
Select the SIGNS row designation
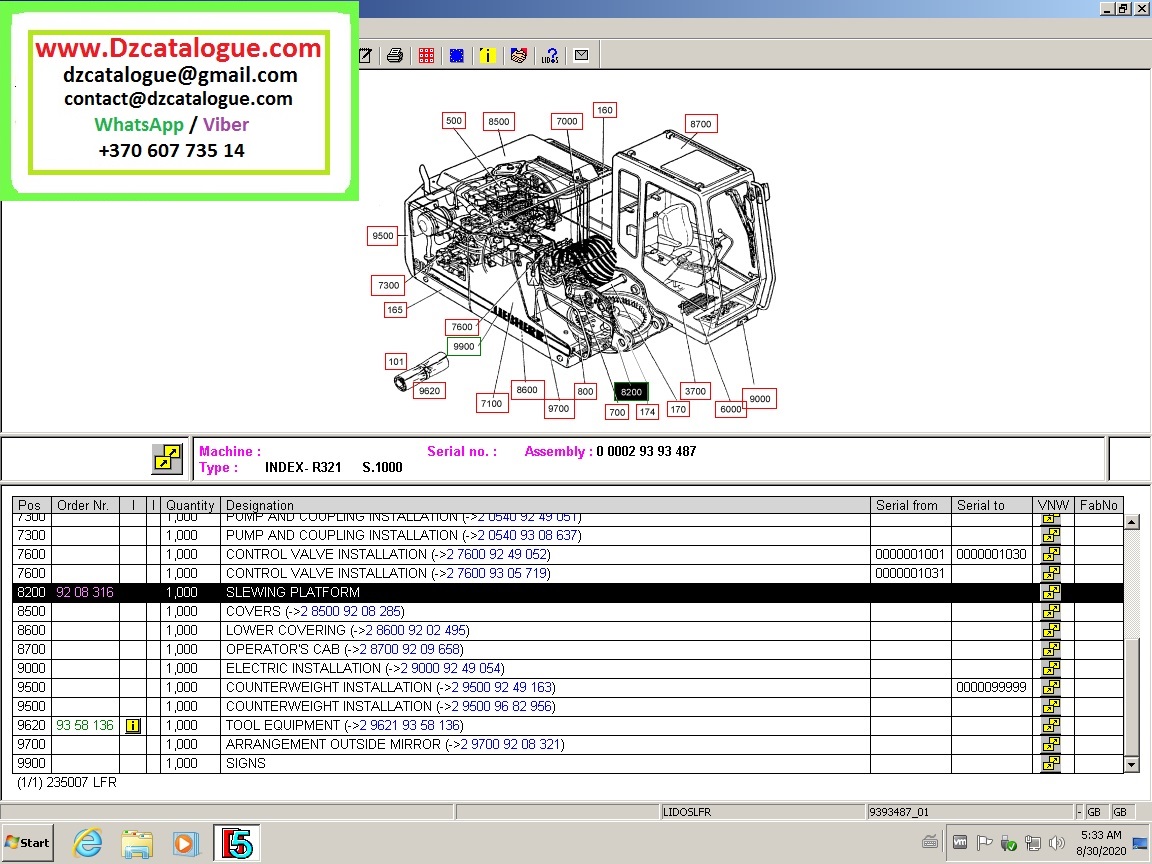245,763
